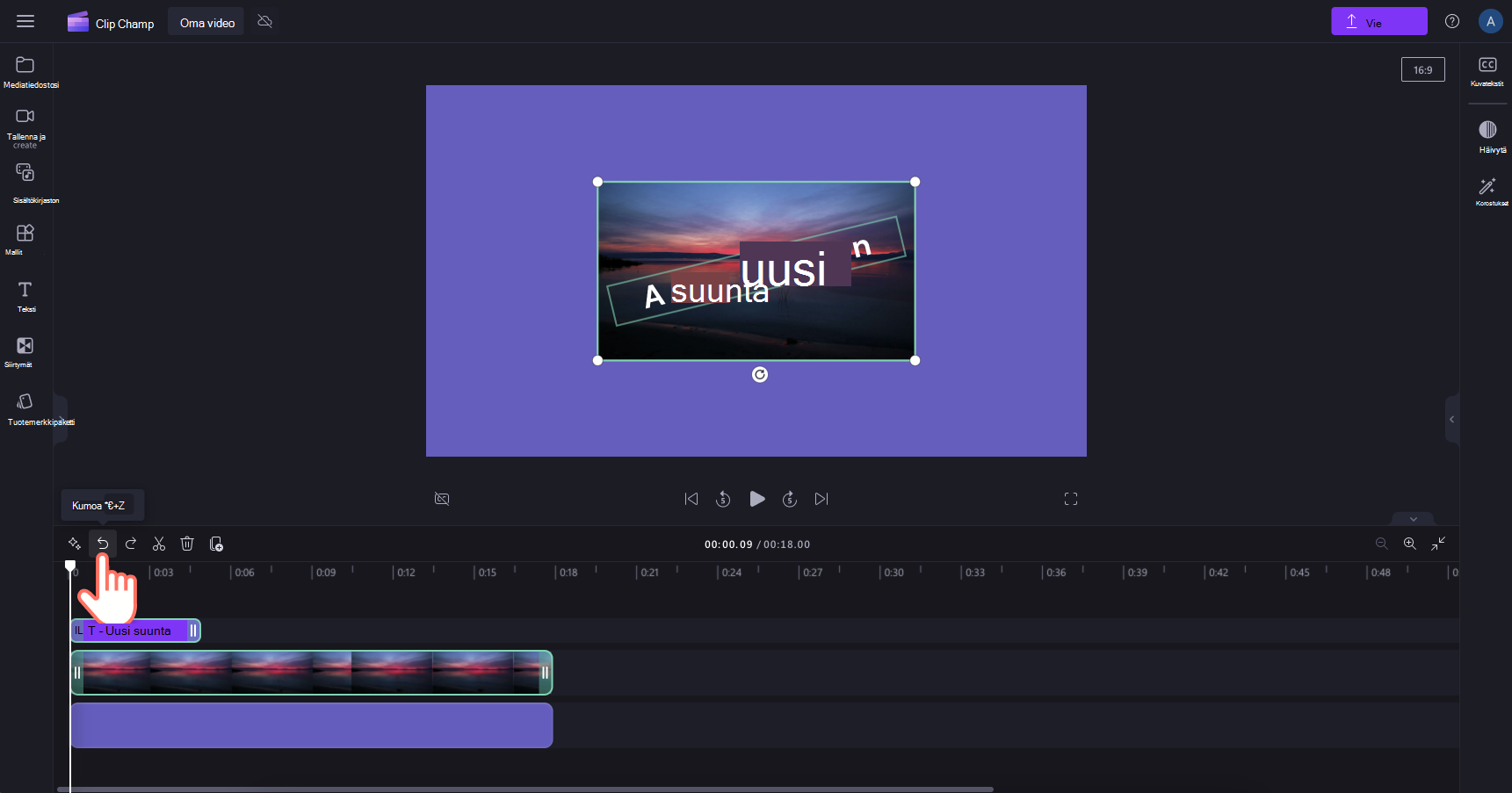
Task: Open the Tuotemerkkipaketti brand kit panel
Action: [26, 409]
